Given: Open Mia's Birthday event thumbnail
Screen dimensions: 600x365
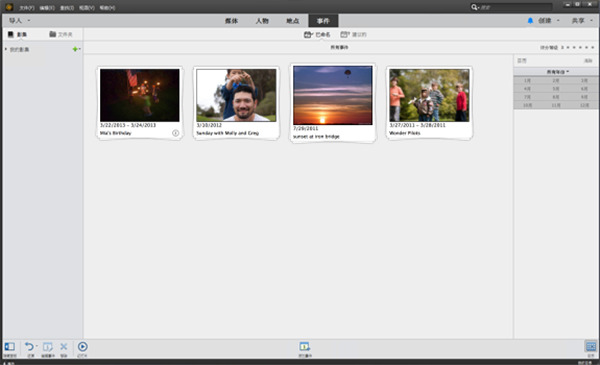Looking at the screenshot, I should point(140,95).
